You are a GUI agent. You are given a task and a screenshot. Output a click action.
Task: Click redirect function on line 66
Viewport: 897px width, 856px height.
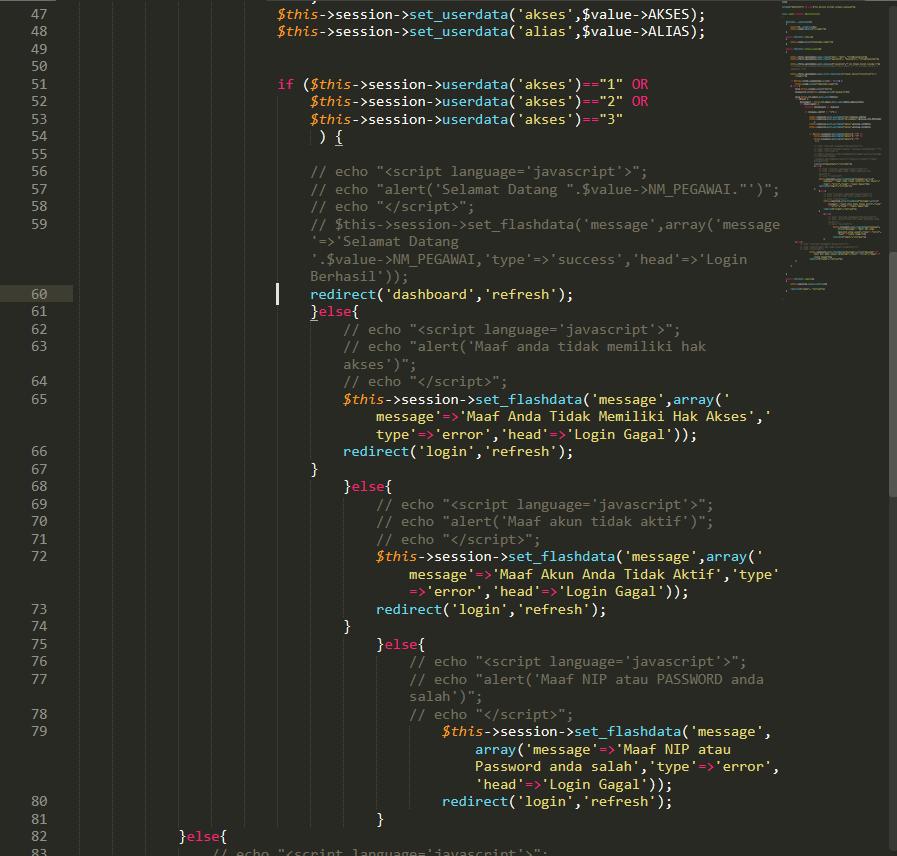tap(376, 451)
